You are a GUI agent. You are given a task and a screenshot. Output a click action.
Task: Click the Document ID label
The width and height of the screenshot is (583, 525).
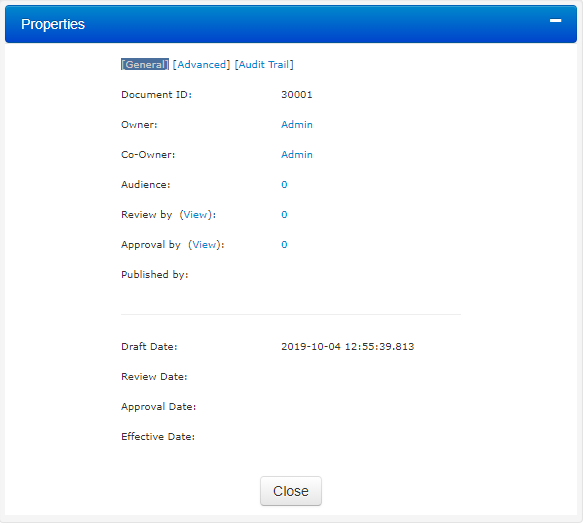[157, 95]
